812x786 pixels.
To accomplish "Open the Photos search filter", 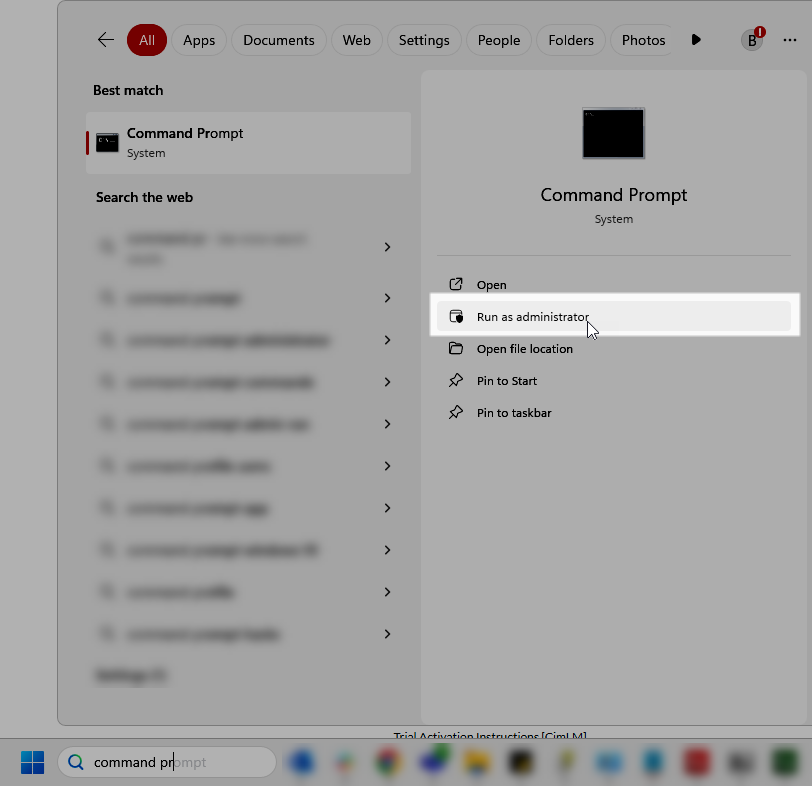I will [643, 40].
